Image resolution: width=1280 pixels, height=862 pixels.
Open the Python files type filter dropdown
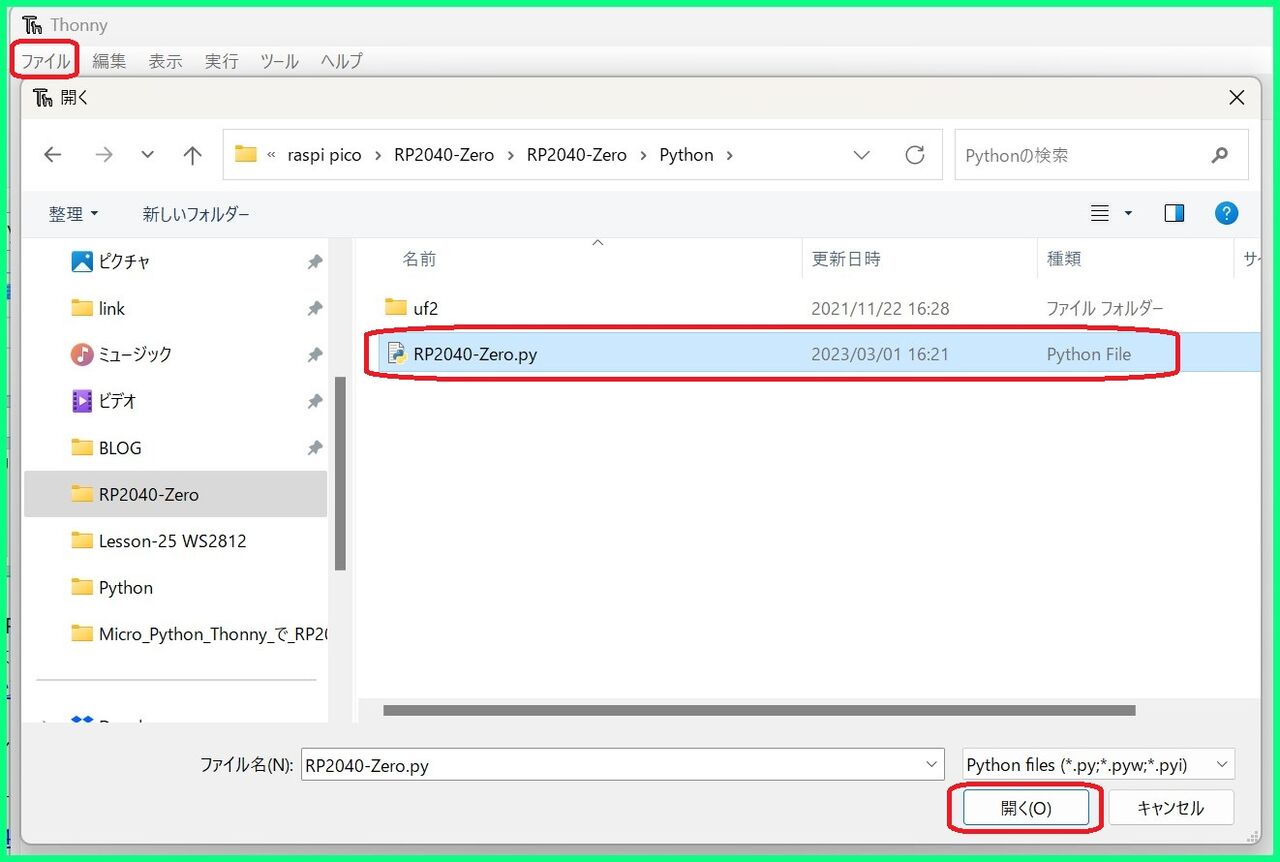coord(1097,765)
